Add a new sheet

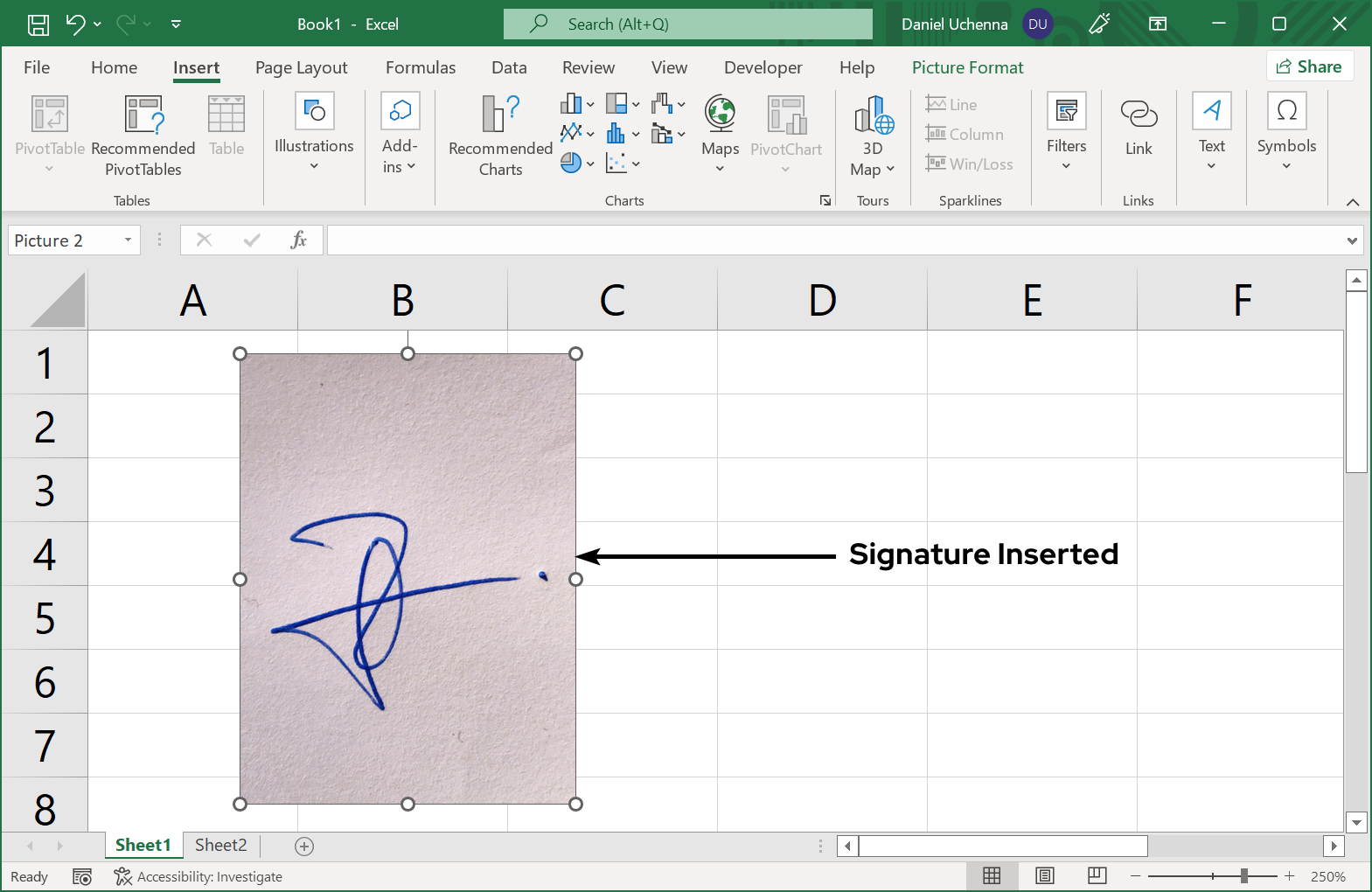point(304,846)
